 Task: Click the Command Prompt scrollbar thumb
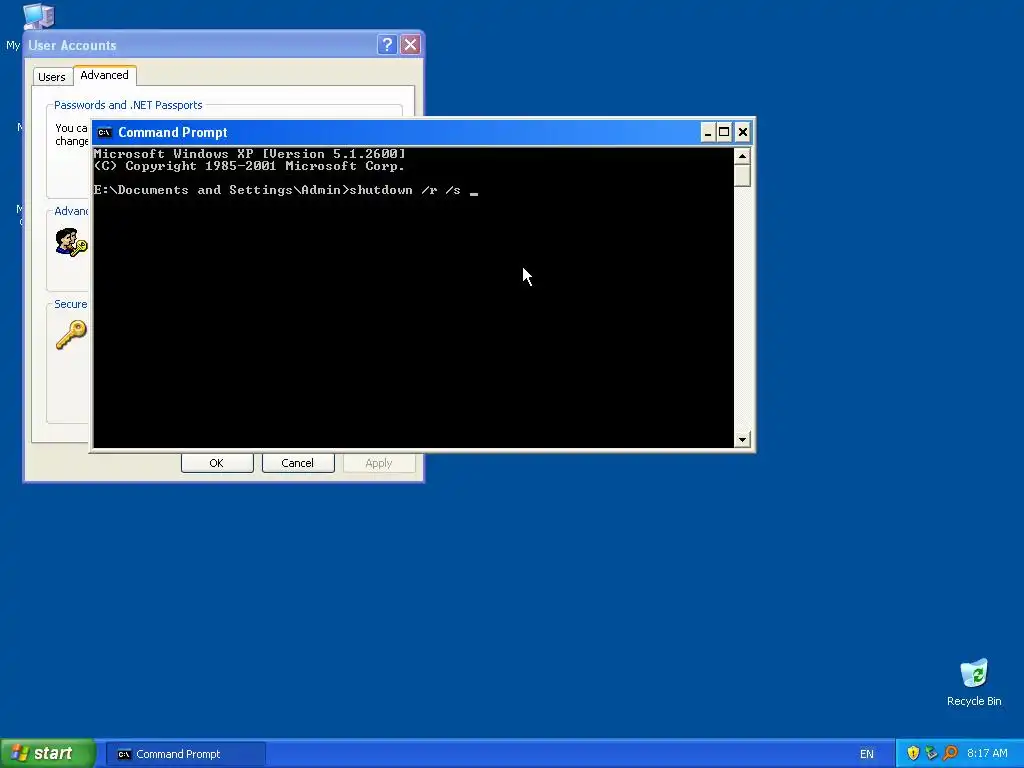tap(742, 176)
